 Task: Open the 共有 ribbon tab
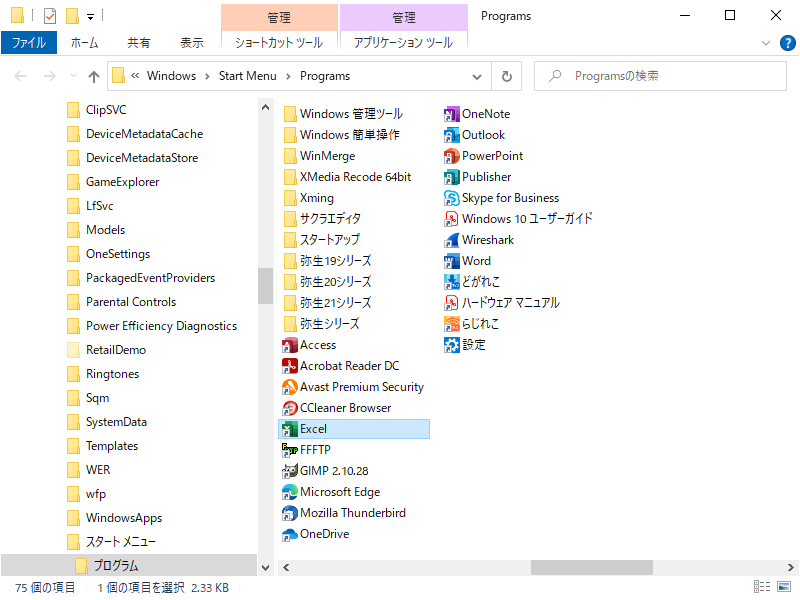(x=139, y=43)
